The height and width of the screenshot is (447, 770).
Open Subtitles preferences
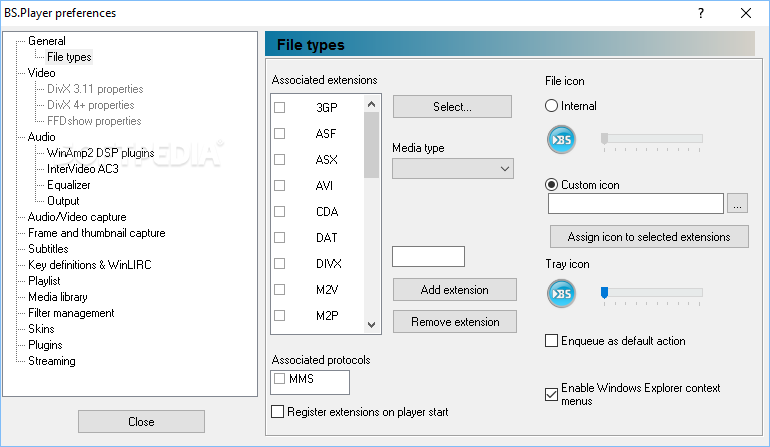48,249
